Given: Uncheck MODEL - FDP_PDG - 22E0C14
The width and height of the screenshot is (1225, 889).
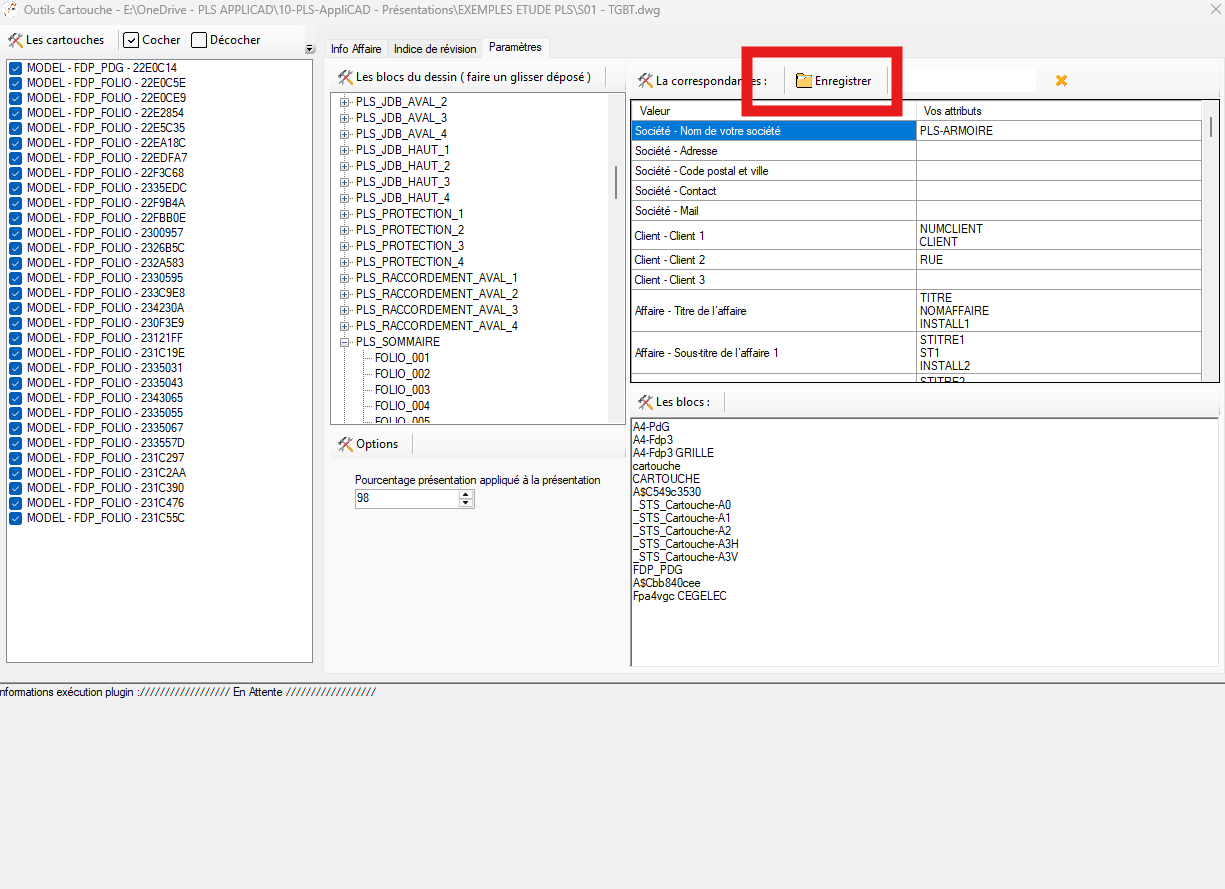Looking at the screenshot, I should [15, 68].
